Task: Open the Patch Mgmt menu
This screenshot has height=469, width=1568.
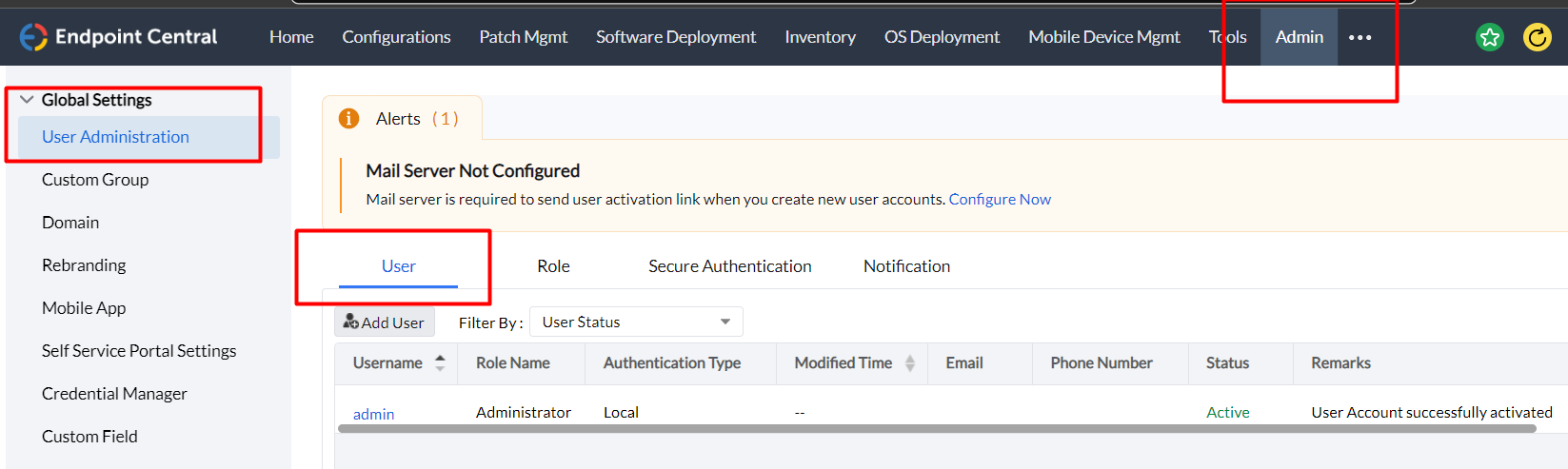Action: coord(523,37)
